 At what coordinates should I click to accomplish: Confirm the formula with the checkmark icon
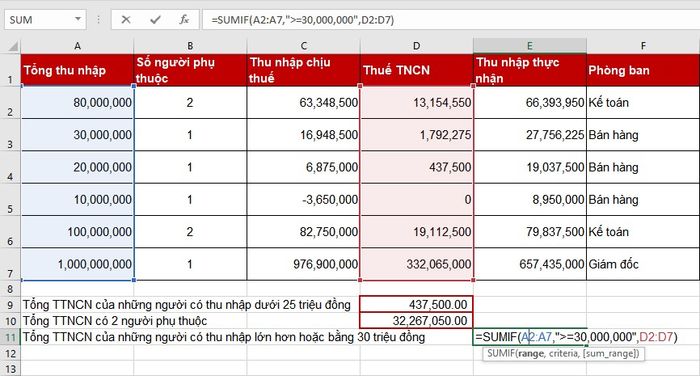click(155, 20)
